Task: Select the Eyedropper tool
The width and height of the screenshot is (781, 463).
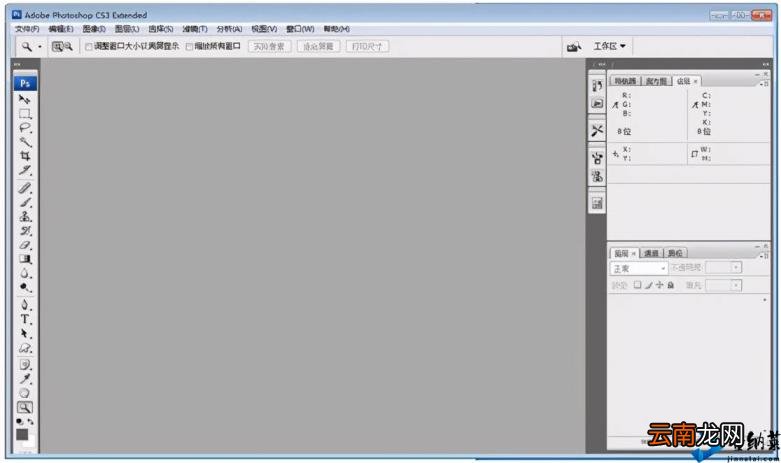Action: click(24, 379)
